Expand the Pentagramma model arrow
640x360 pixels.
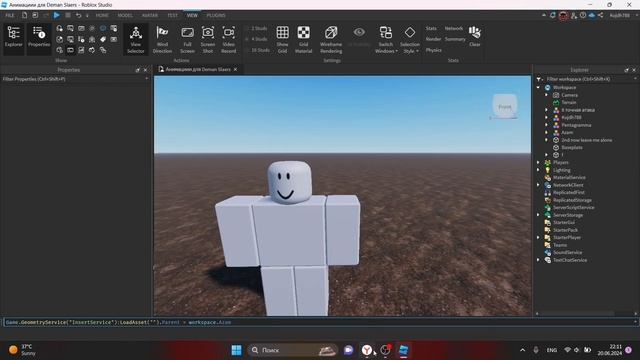coord(547,125)
